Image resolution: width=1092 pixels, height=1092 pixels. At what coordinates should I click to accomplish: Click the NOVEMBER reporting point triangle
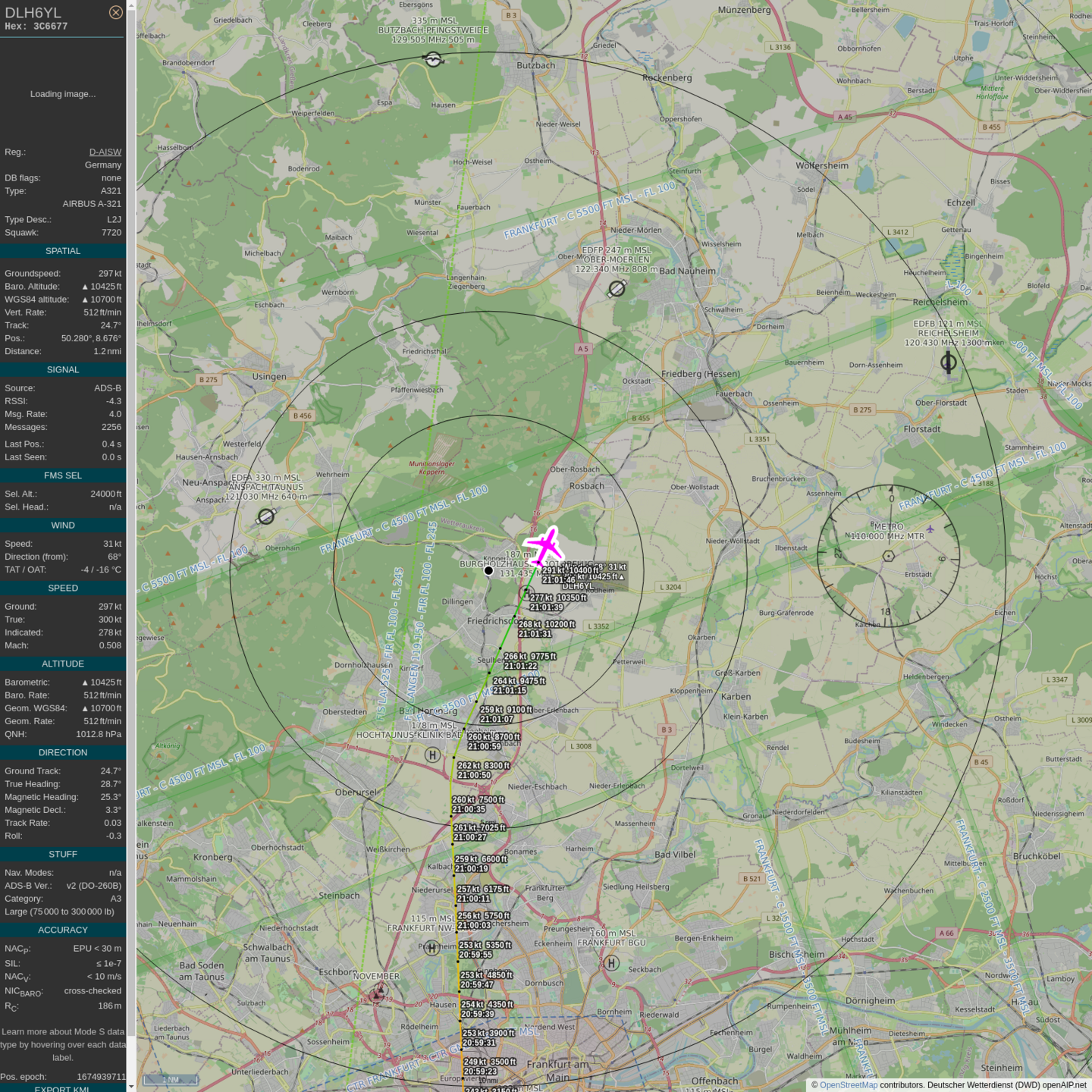click(x=378, y=991)
